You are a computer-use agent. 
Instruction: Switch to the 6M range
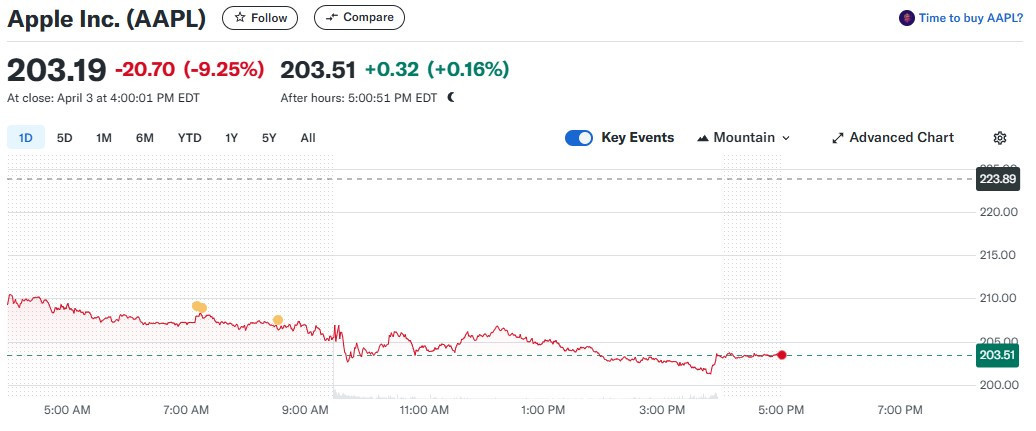point(145,138)
